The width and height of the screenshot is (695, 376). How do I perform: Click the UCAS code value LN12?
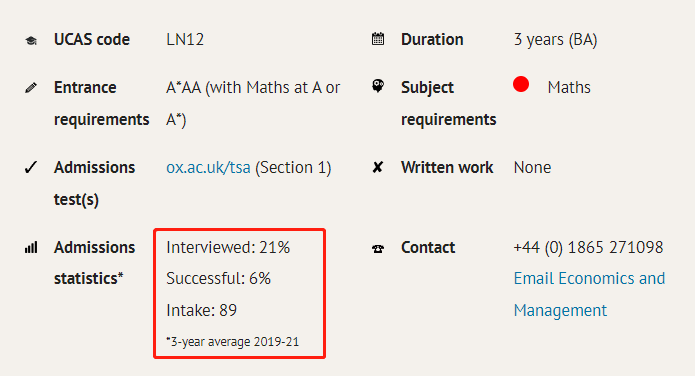(x=185, y=39)
